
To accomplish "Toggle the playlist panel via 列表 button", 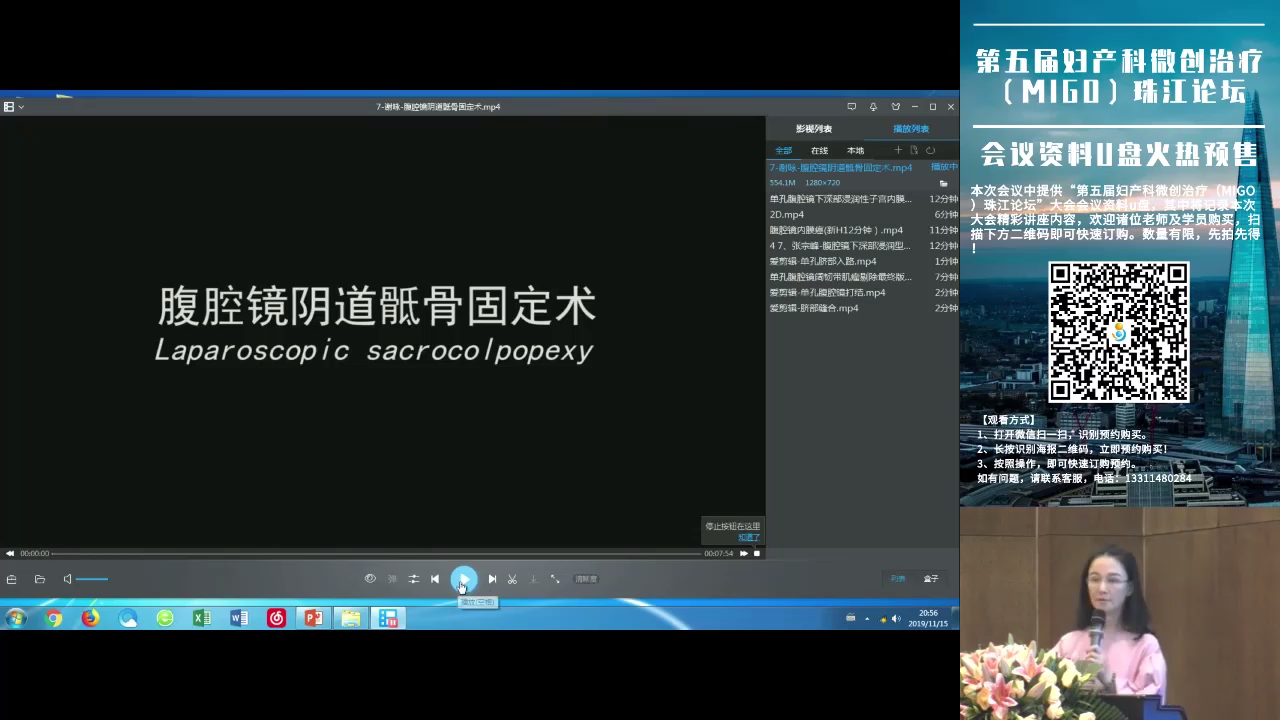I will click(x=898, y=579).
